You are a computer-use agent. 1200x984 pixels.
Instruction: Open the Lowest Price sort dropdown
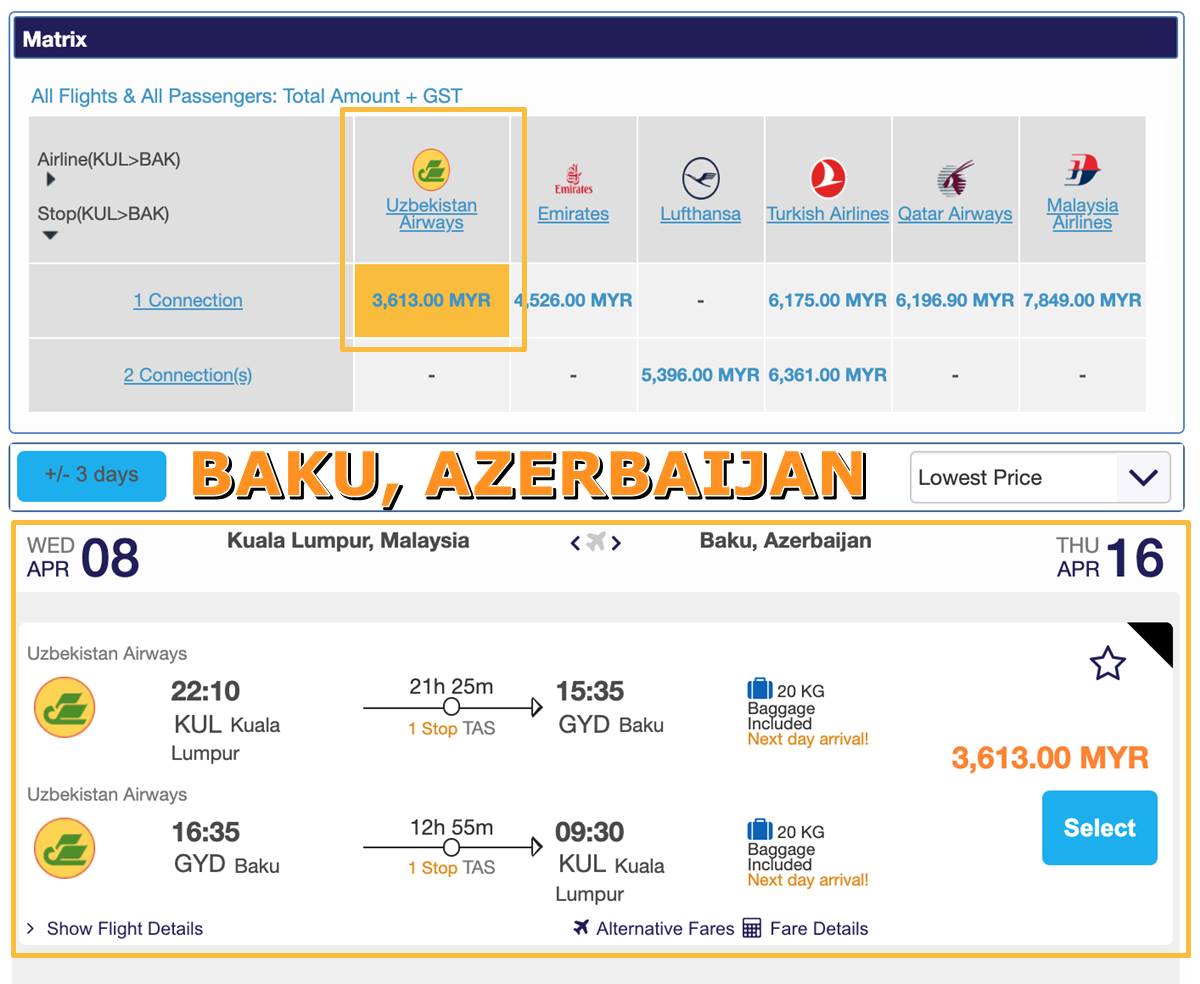[1040, 478]
